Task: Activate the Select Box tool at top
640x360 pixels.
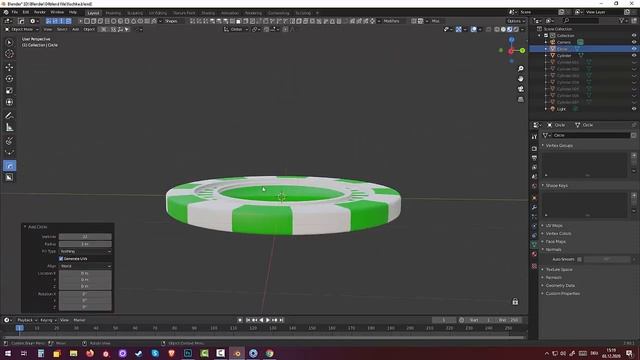Action: point(9,42)
